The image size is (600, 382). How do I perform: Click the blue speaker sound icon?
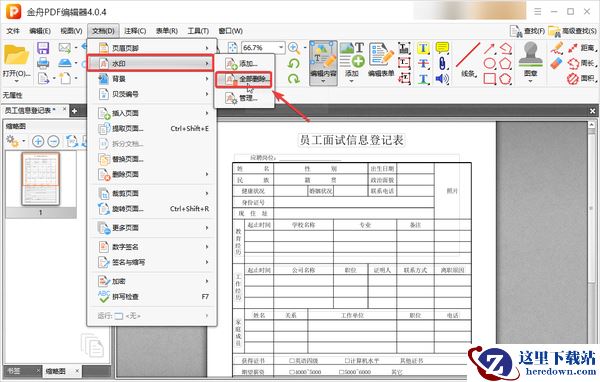[442, 79]
